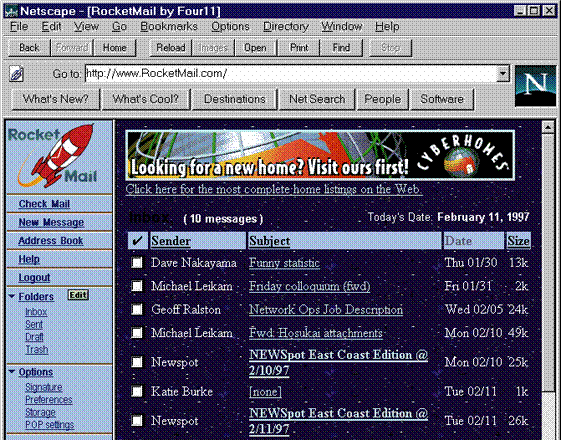Click the home listings text link
Viewport: 561px width, 440px height.
[x=274, y=189]
